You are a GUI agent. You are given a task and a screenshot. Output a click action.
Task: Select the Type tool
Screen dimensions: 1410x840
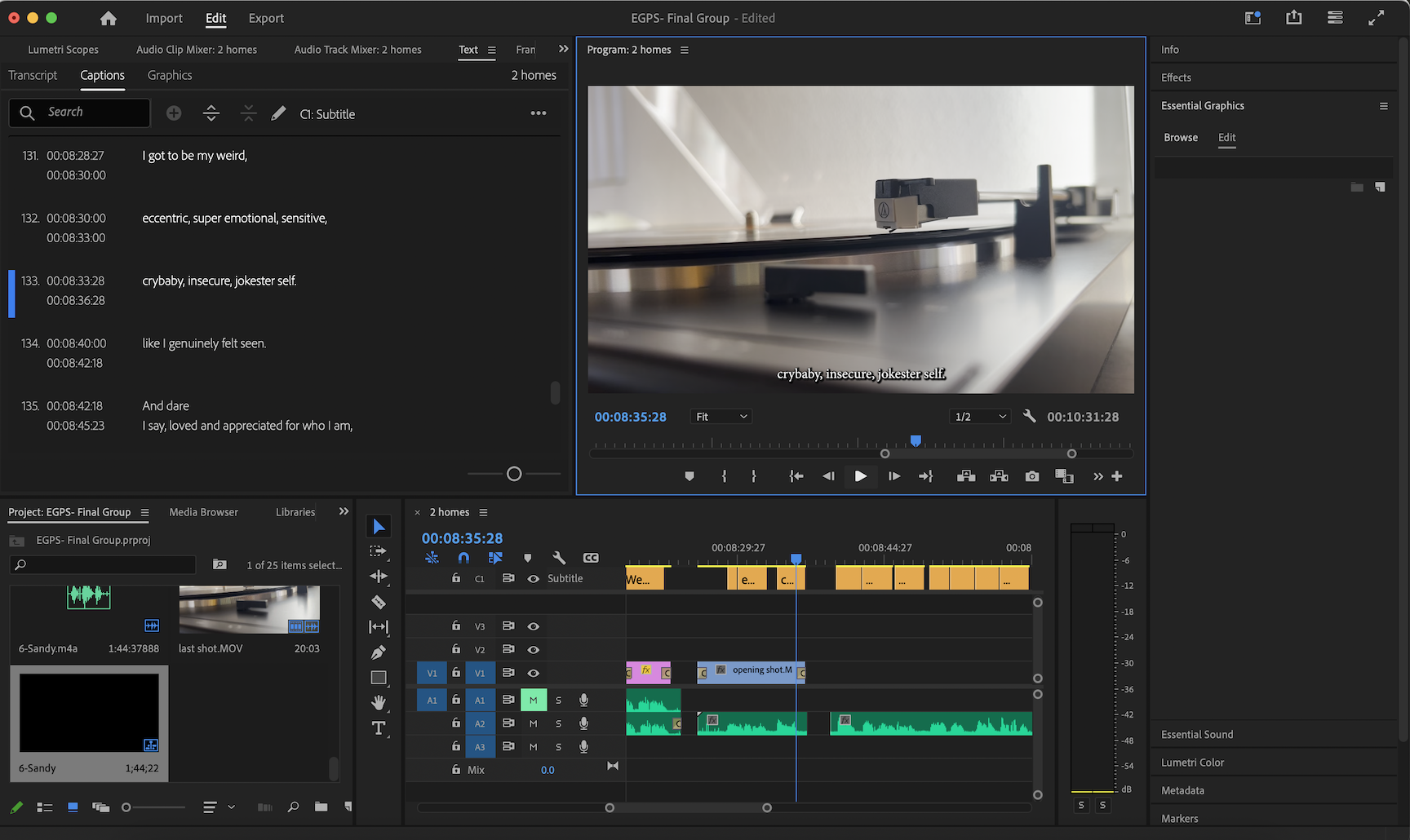(379, 728)
